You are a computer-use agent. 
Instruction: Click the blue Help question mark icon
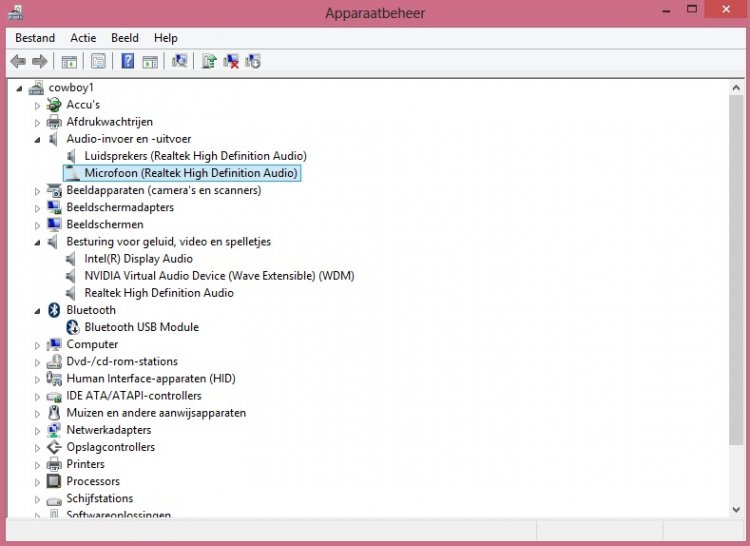[128, 61]
